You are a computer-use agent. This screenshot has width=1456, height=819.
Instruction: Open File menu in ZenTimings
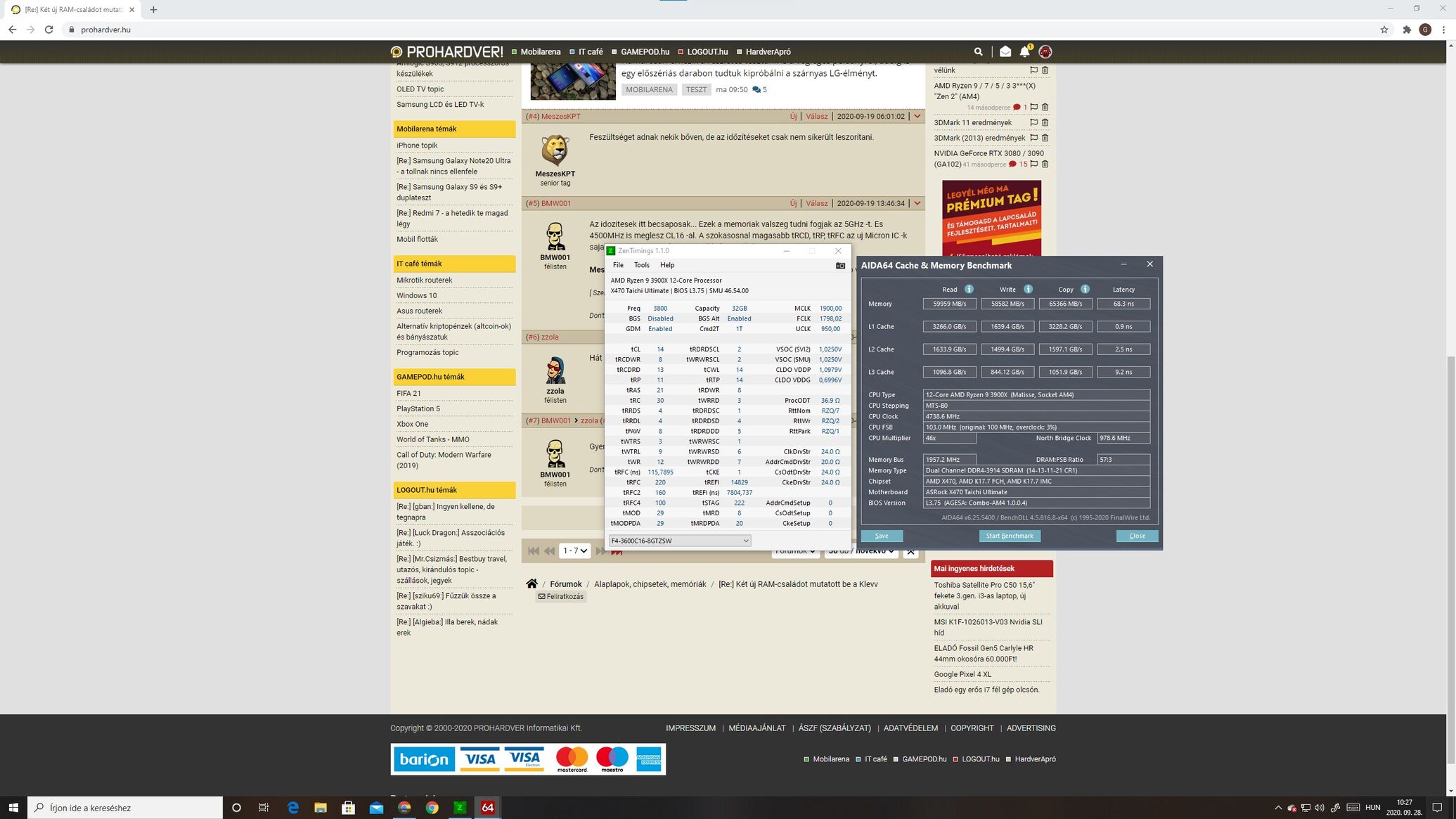click(x=618, y=265)
